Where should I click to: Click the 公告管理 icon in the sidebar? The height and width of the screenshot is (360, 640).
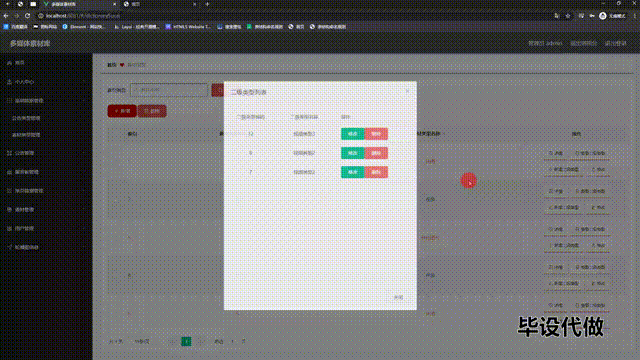click(x=9, y=153)
